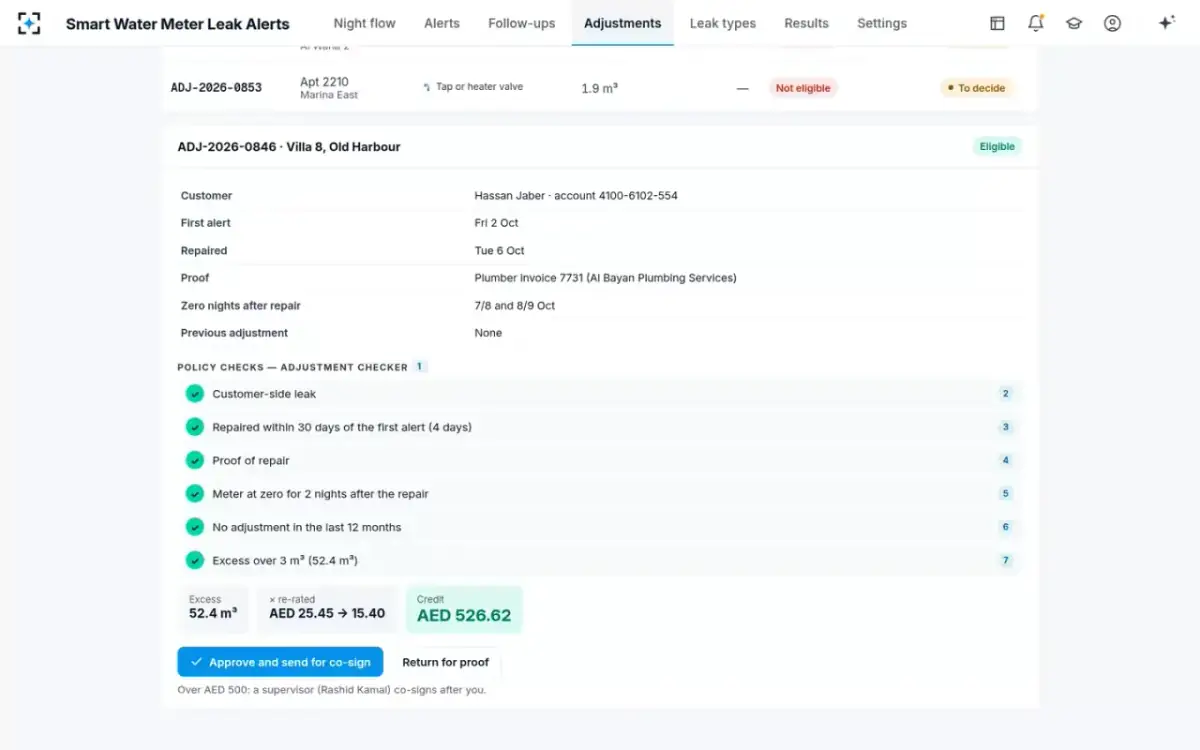1200x750 pixels.
Task: Click the Meter at zero check icon
Action: pos(195,494)
